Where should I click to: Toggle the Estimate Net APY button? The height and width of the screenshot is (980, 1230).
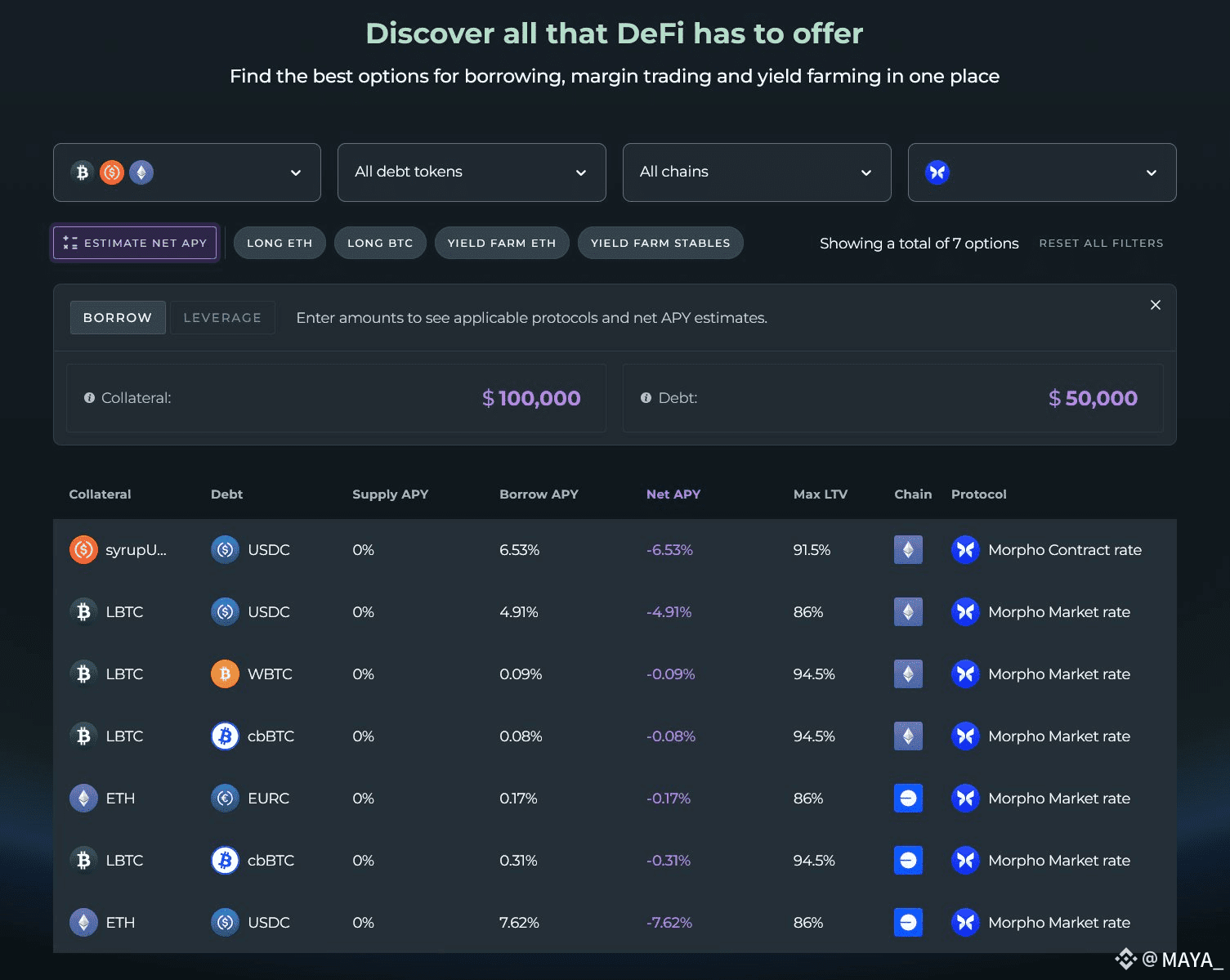tap(135, 243)
